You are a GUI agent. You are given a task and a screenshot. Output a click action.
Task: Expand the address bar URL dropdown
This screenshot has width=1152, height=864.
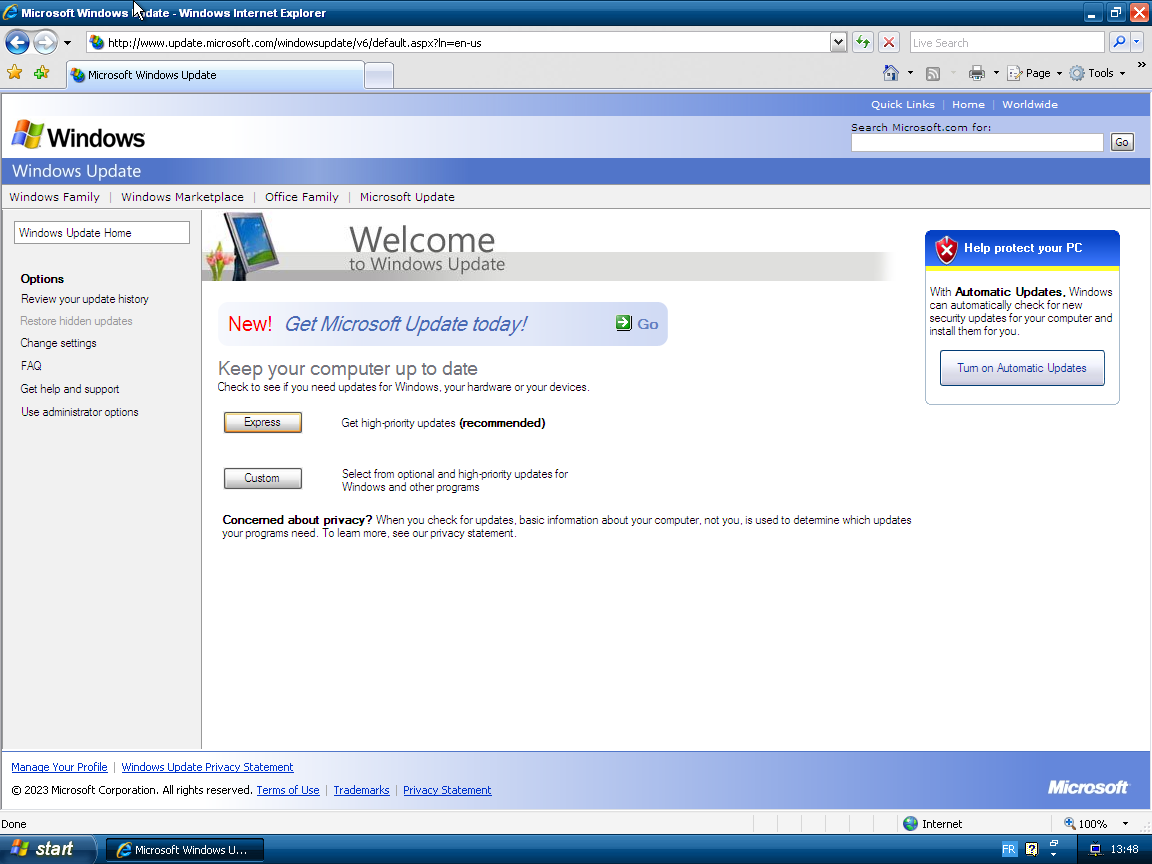[838, 43]
